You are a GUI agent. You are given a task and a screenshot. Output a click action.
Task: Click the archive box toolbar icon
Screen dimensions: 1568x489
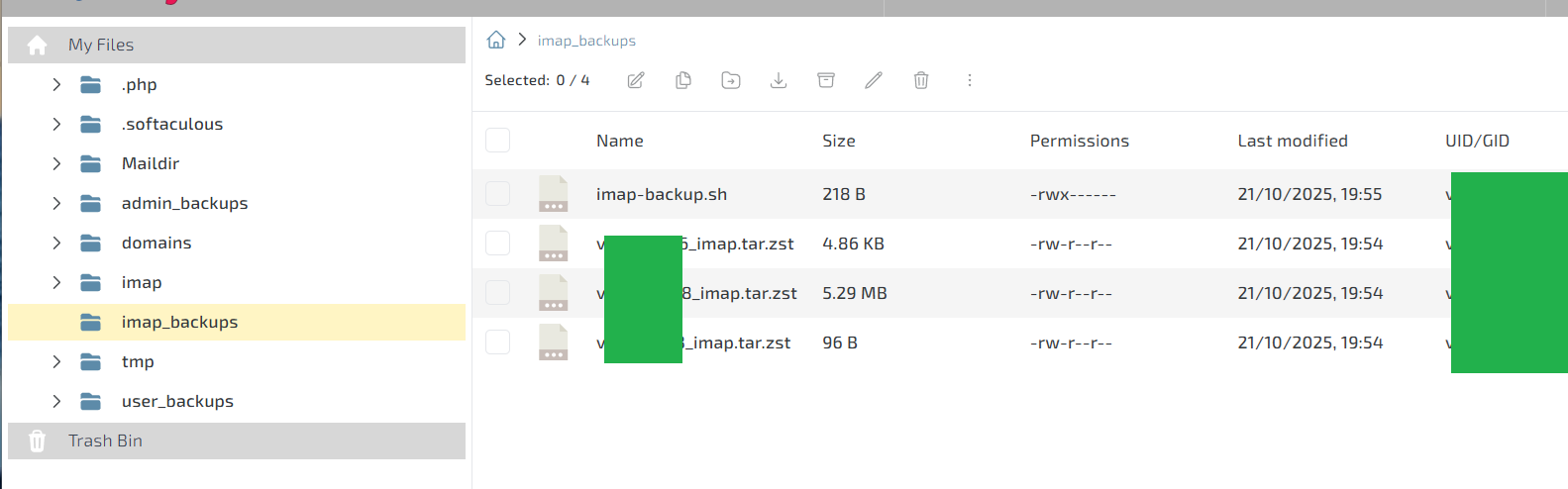click(826, 80)
